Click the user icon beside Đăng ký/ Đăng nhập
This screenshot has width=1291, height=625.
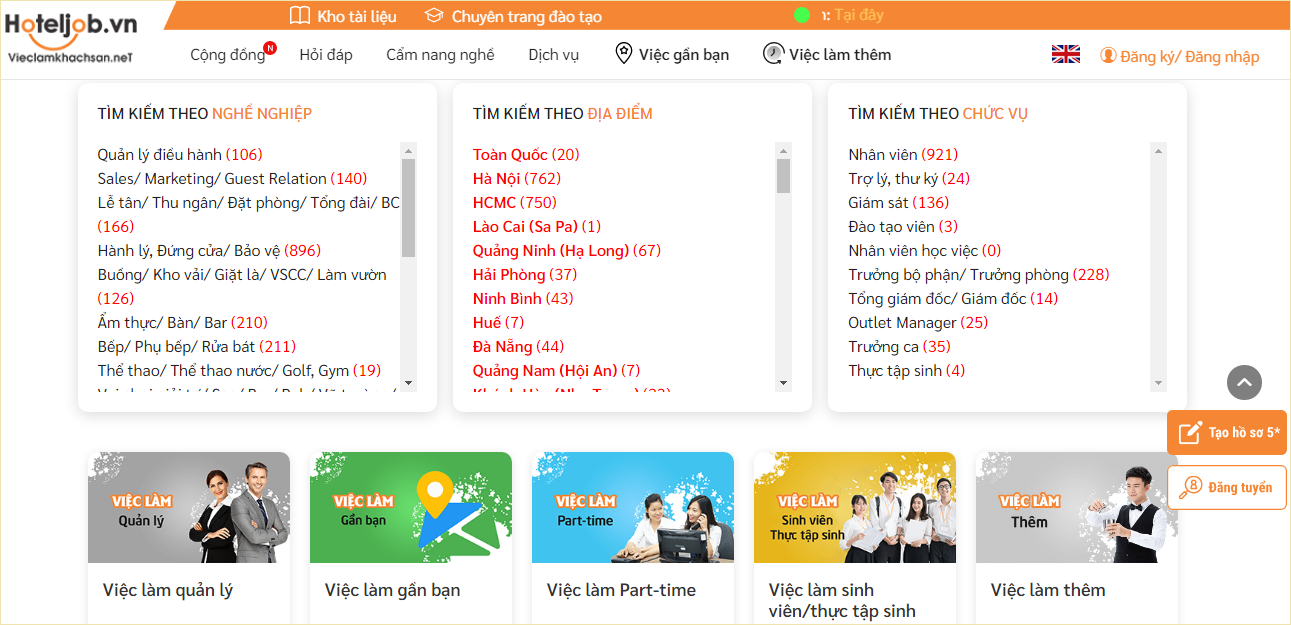1108,56
